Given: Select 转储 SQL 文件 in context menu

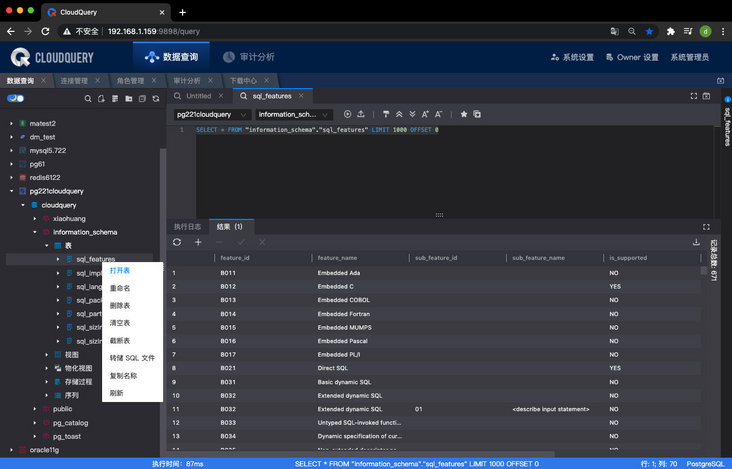Looking at the screenshot, I should [x=132, y=358].
